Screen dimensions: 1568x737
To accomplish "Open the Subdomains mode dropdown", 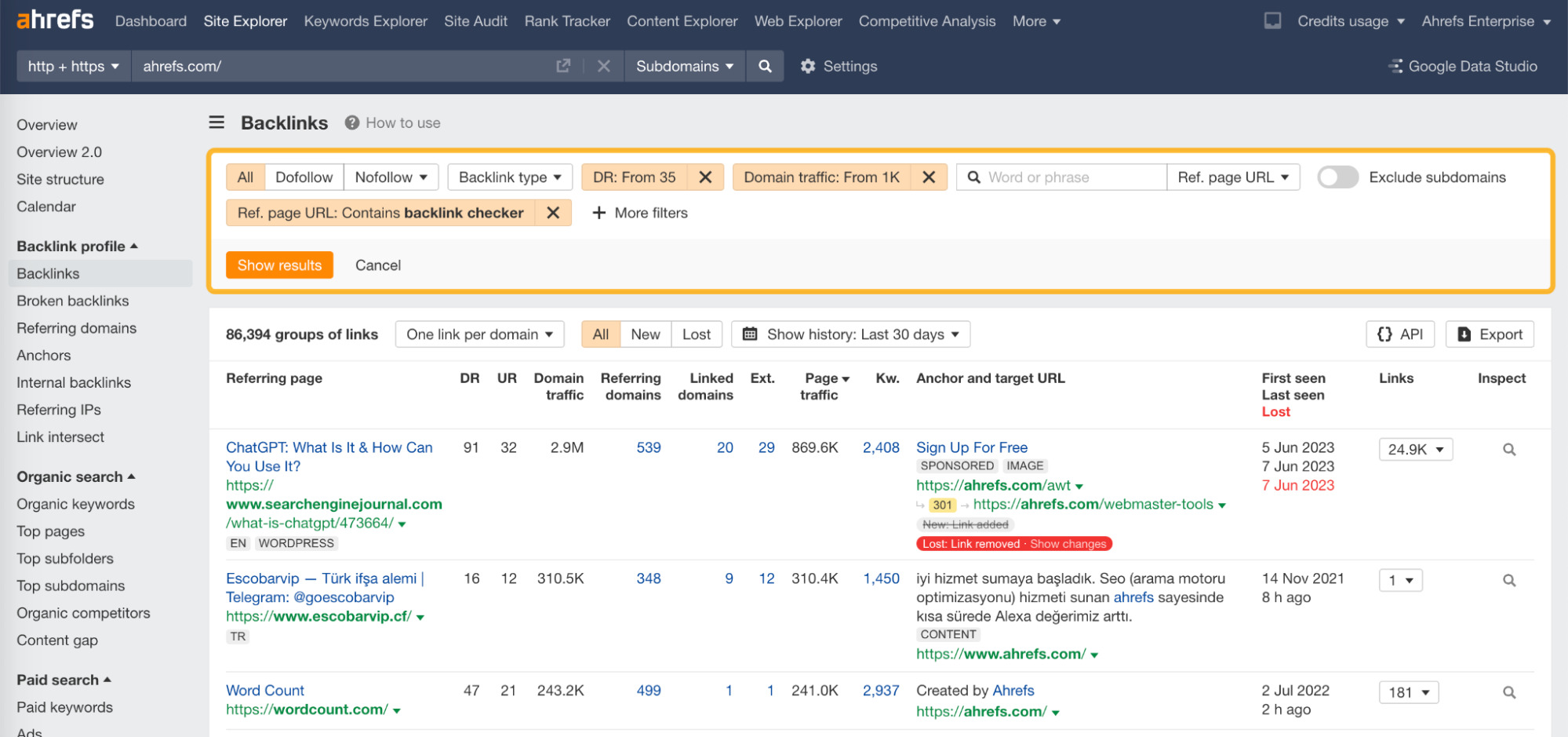I will 683,66.
